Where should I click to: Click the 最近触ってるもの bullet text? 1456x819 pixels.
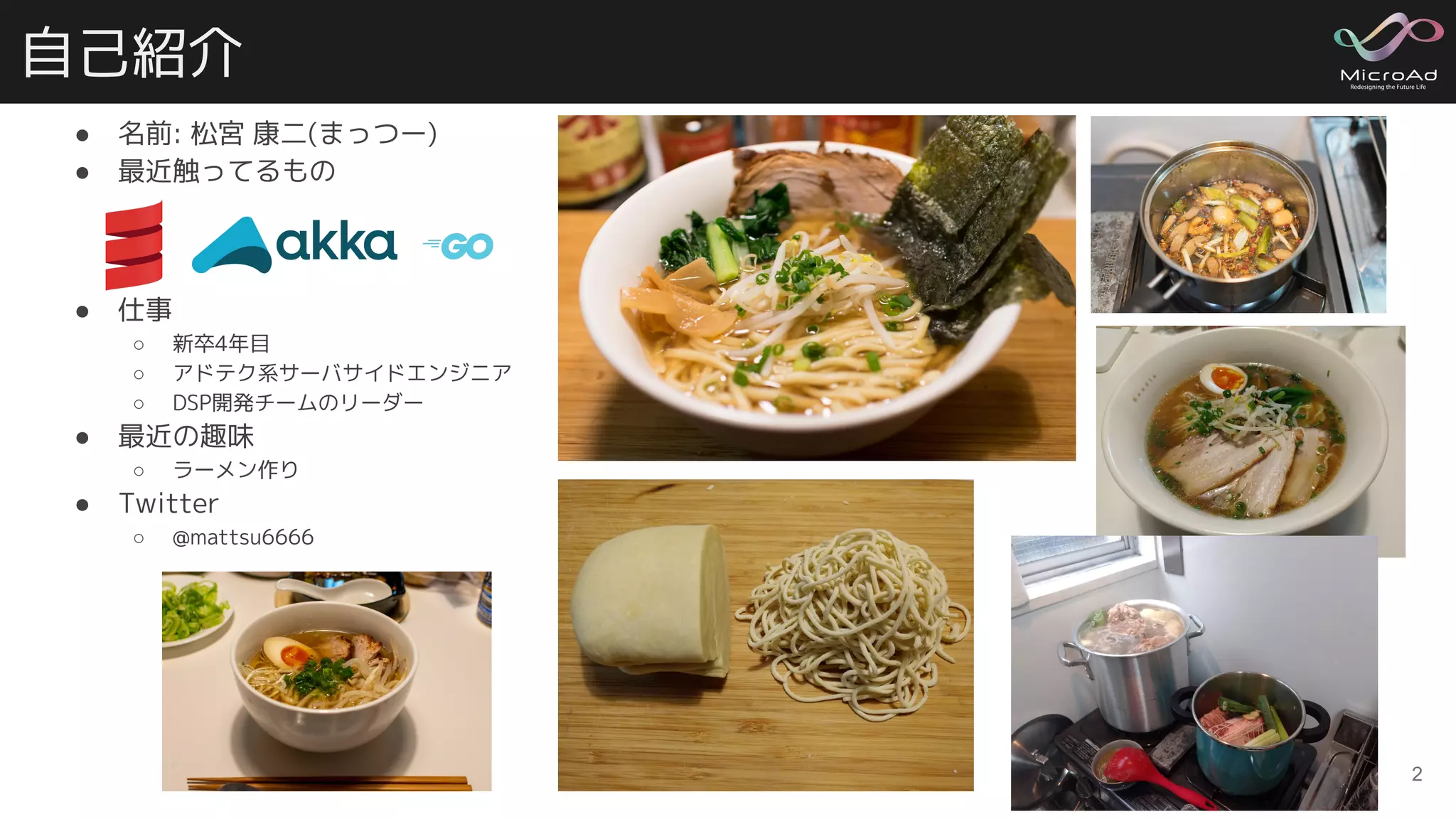point(226,171)
